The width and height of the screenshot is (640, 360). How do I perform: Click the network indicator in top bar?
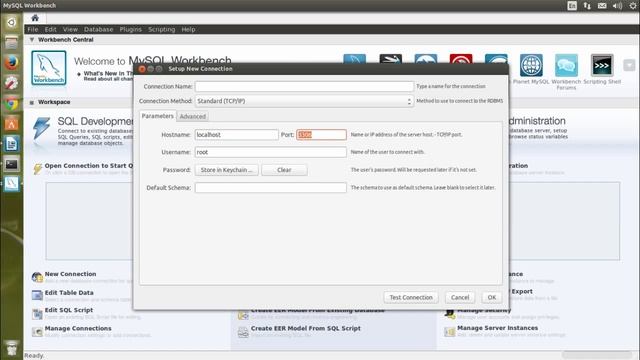click(587, 5)
